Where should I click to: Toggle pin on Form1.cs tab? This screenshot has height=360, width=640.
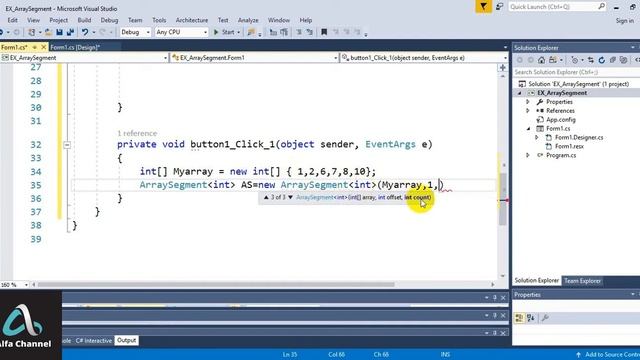[35, 47]
